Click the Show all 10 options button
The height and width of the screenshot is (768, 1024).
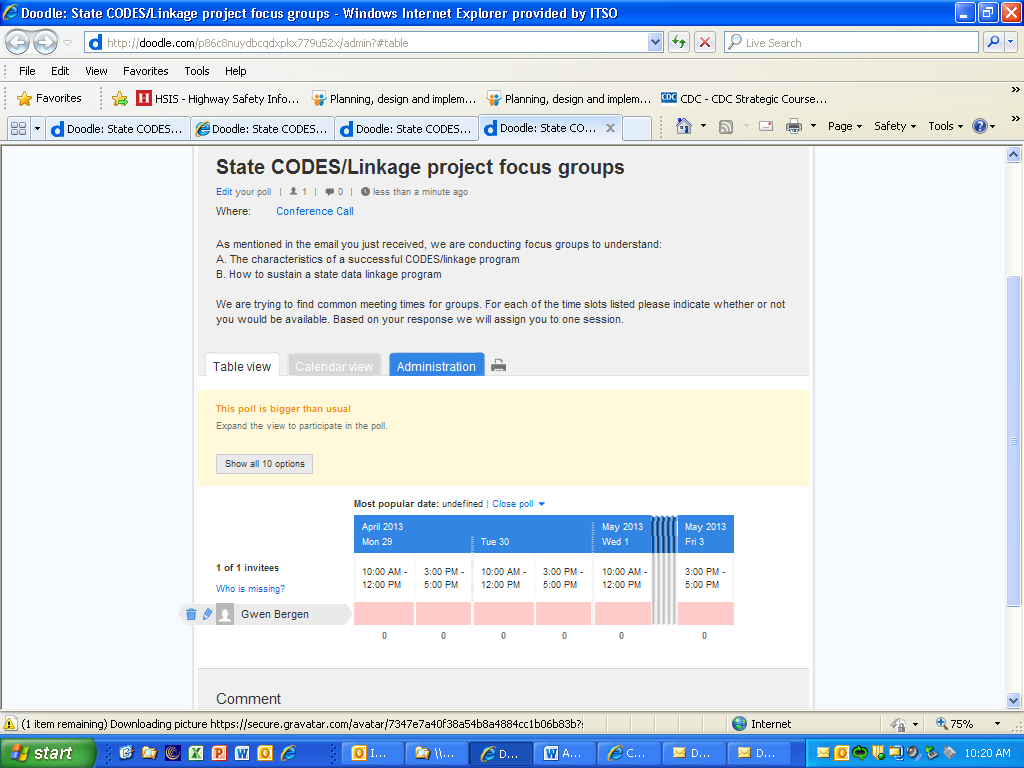click(x=264, y=464)
